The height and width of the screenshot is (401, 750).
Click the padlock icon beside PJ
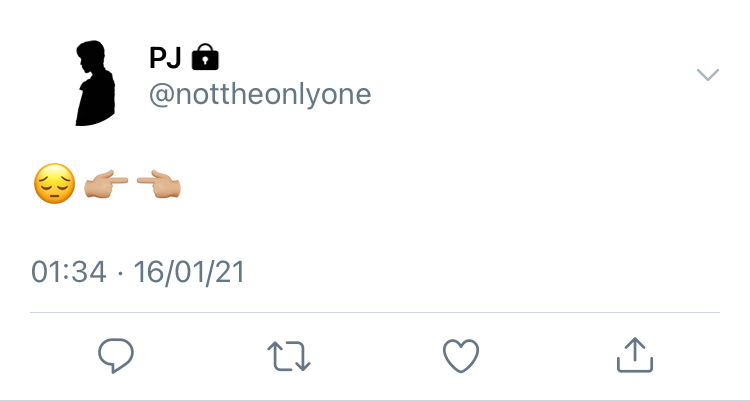point(205,57)
